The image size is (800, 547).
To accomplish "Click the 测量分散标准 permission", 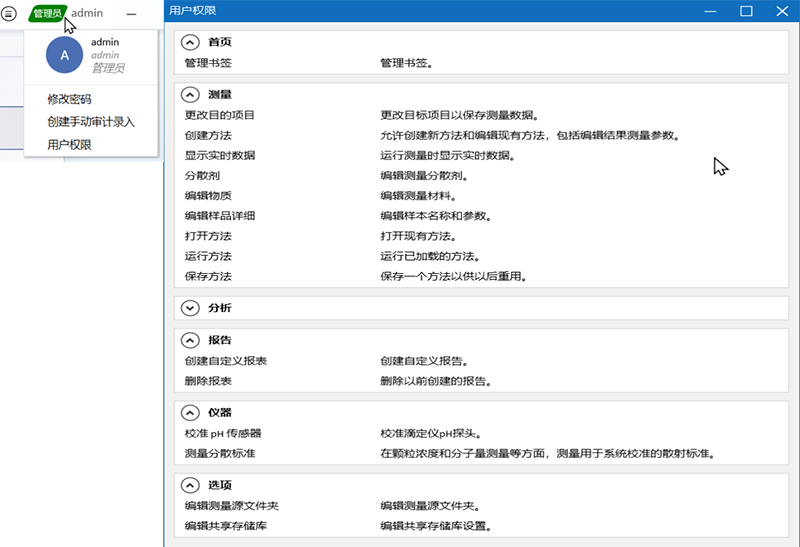I will point(219,454).
